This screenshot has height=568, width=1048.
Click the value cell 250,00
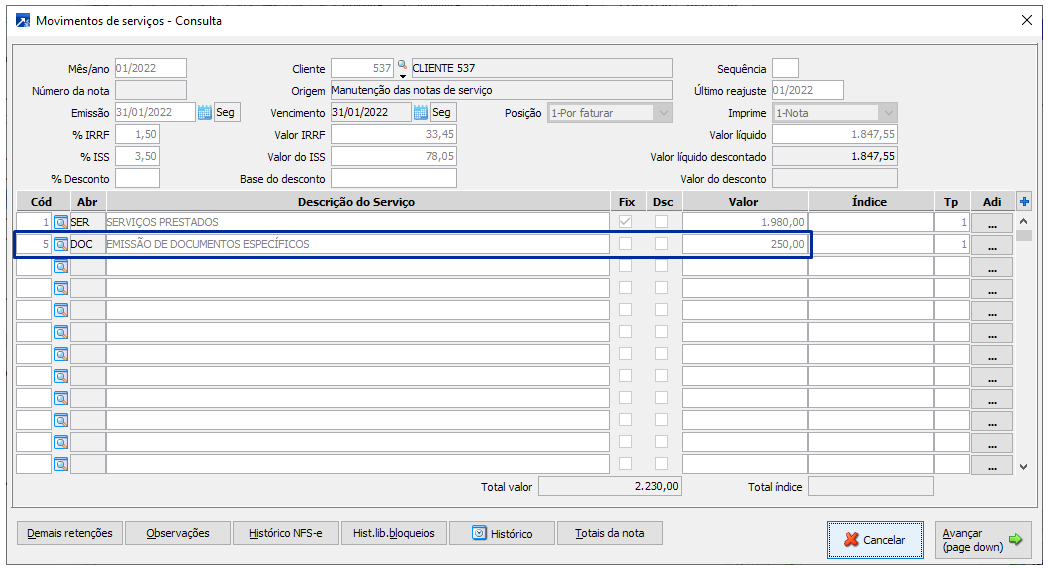coord(745,245)
